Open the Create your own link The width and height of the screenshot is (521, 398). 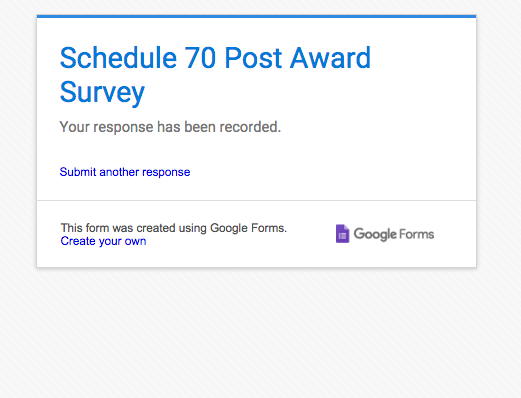tap(103, 241)
